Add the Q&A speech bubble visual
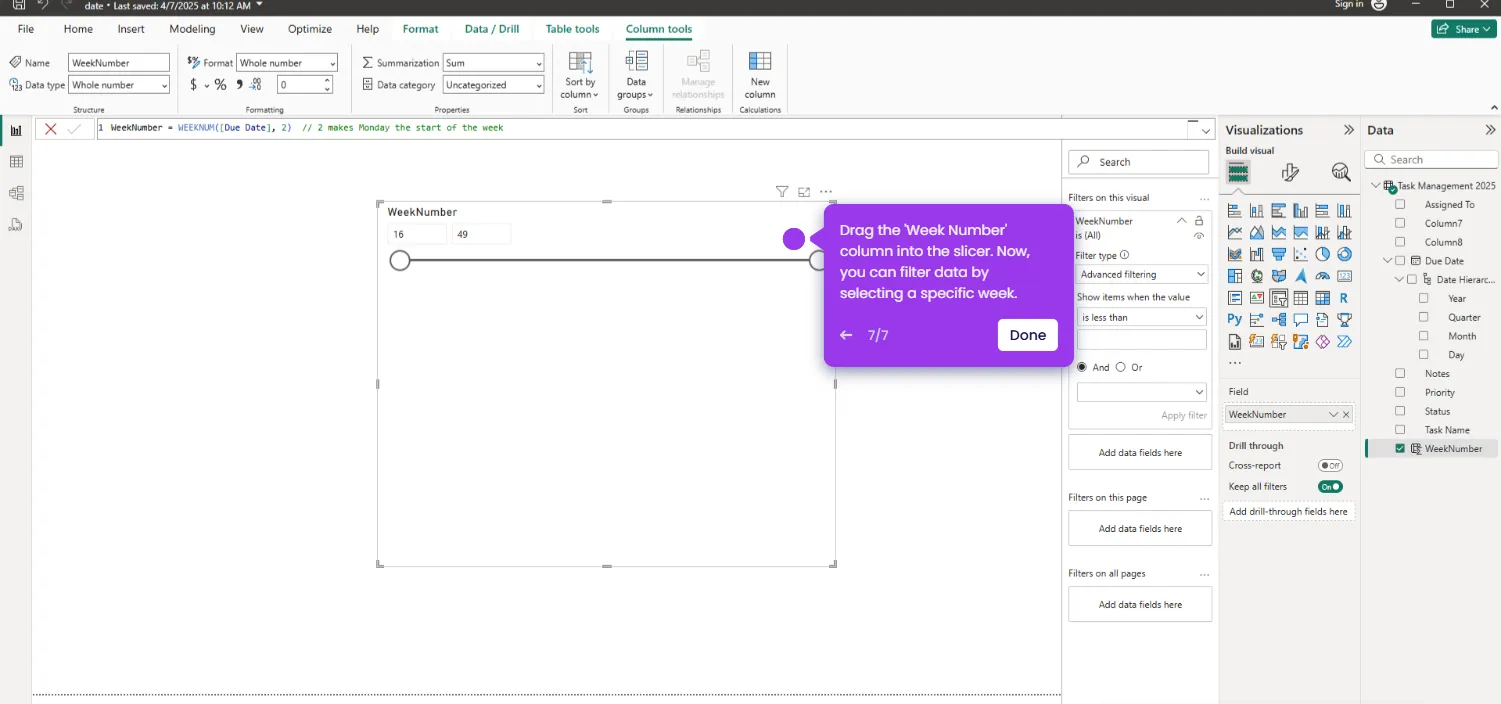Image resolution: width=1501 pixels, height=704 pixels. click(x=1301, y=320)
